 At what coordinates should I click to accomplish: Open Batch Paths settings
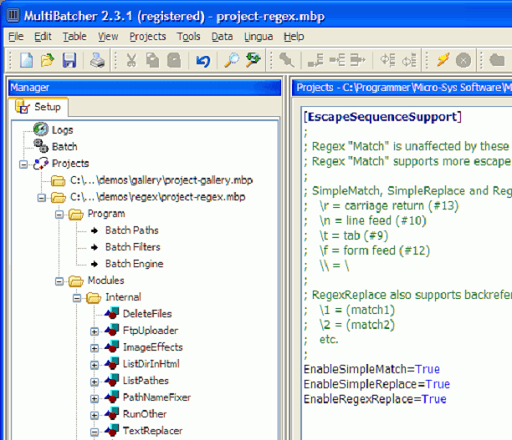[x=132, y=230]
